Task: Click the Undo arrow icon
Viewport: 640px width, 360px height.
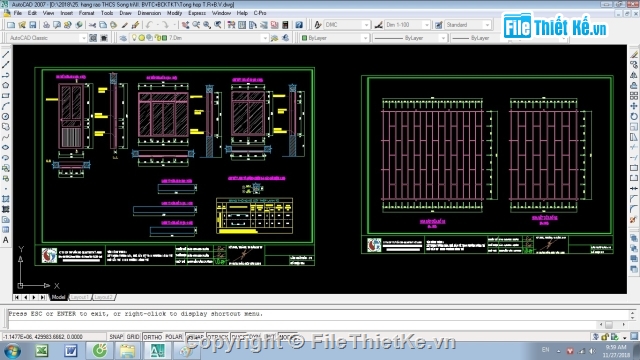Action: tap(149, 25)
